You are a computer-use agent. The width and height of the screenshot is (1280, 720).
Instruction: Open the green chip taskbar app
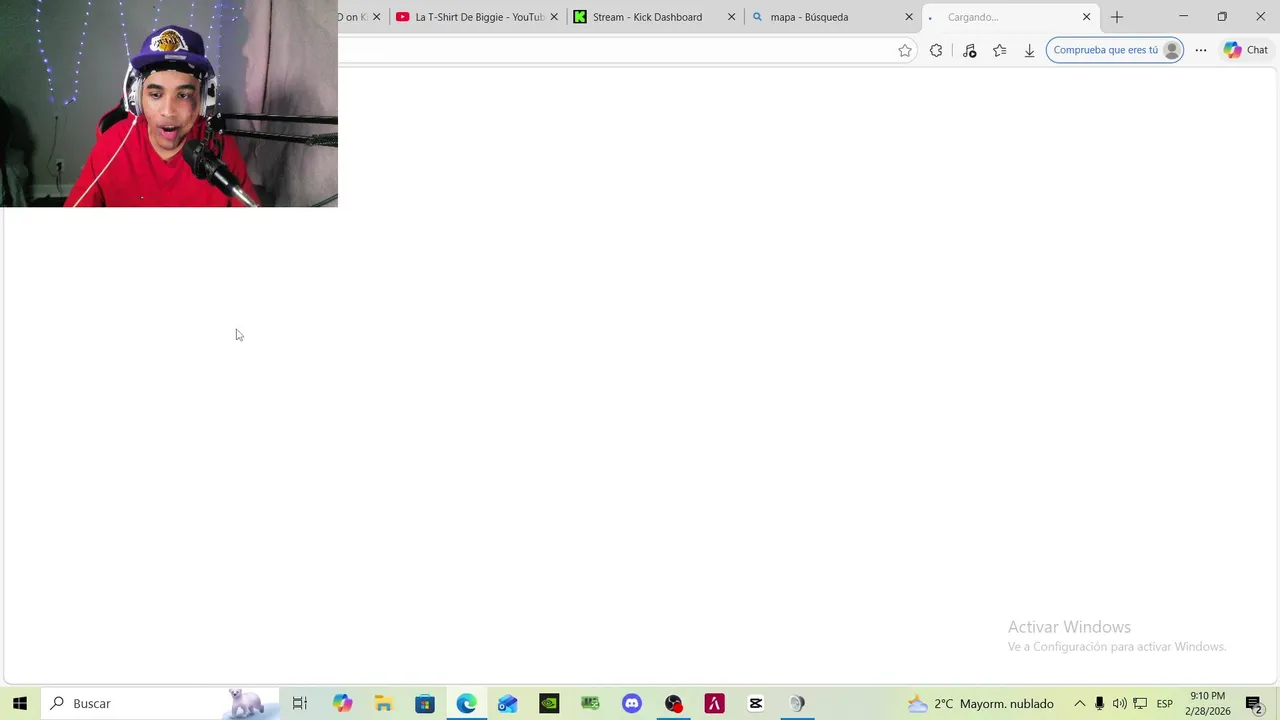(590, 703)
